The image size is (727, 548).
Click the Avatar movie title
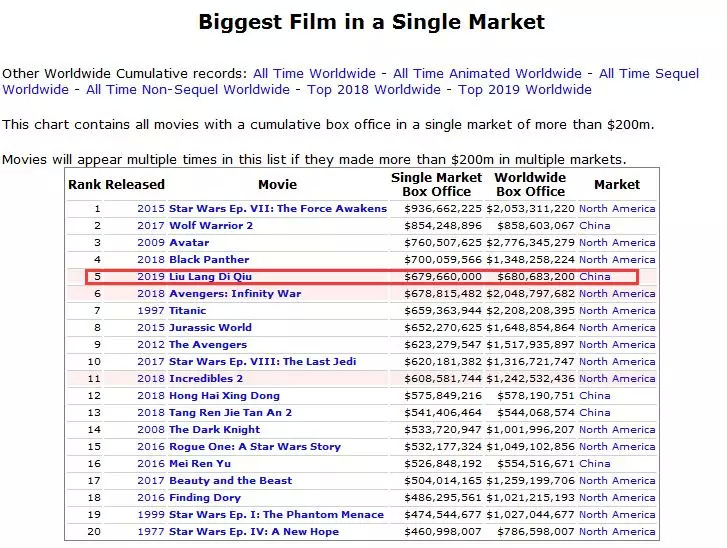pyautogui.click(x=189, y=243)
